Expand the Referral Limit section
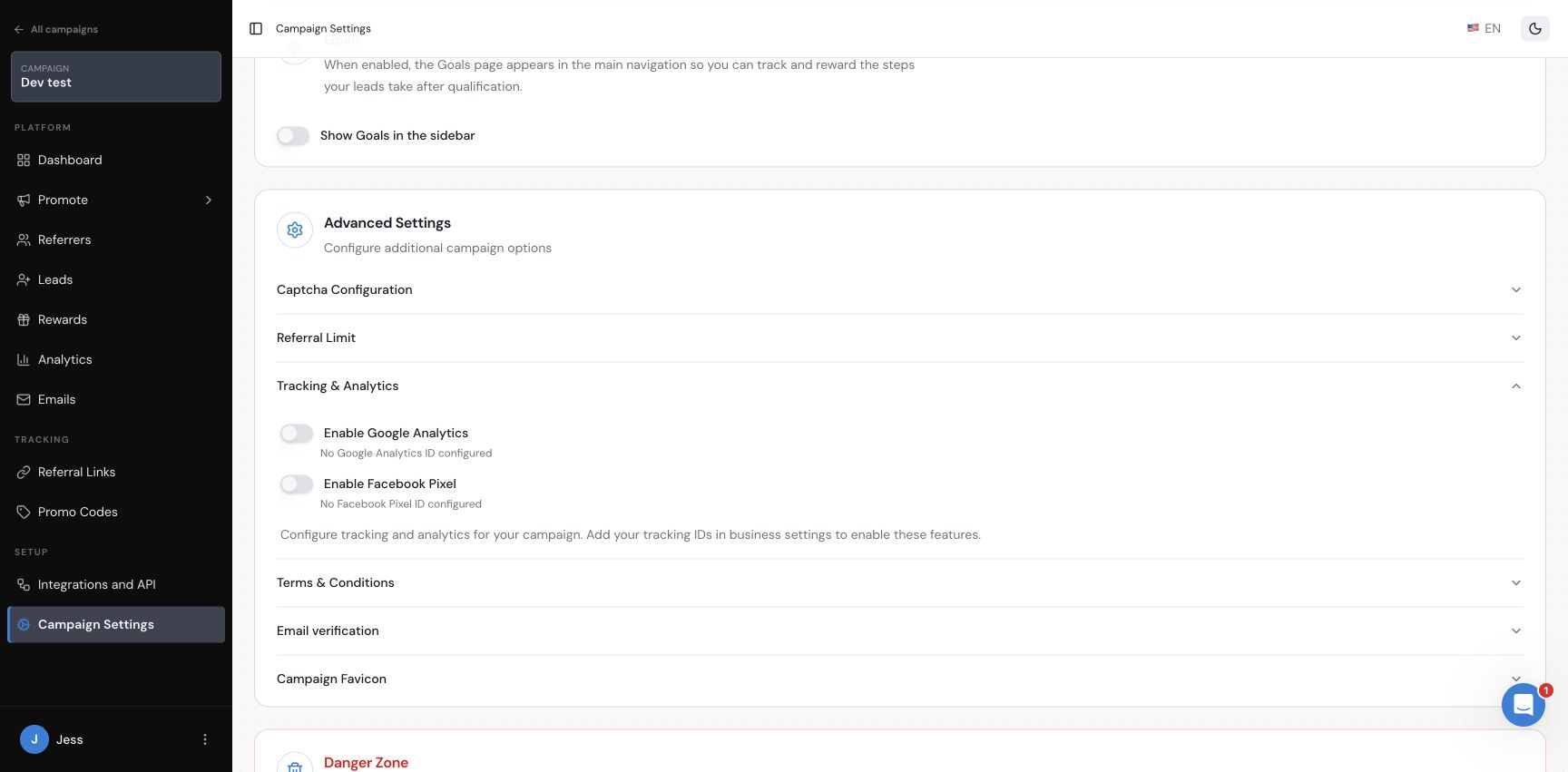The height and width of the screenshot is (772, 1568). 900,337
